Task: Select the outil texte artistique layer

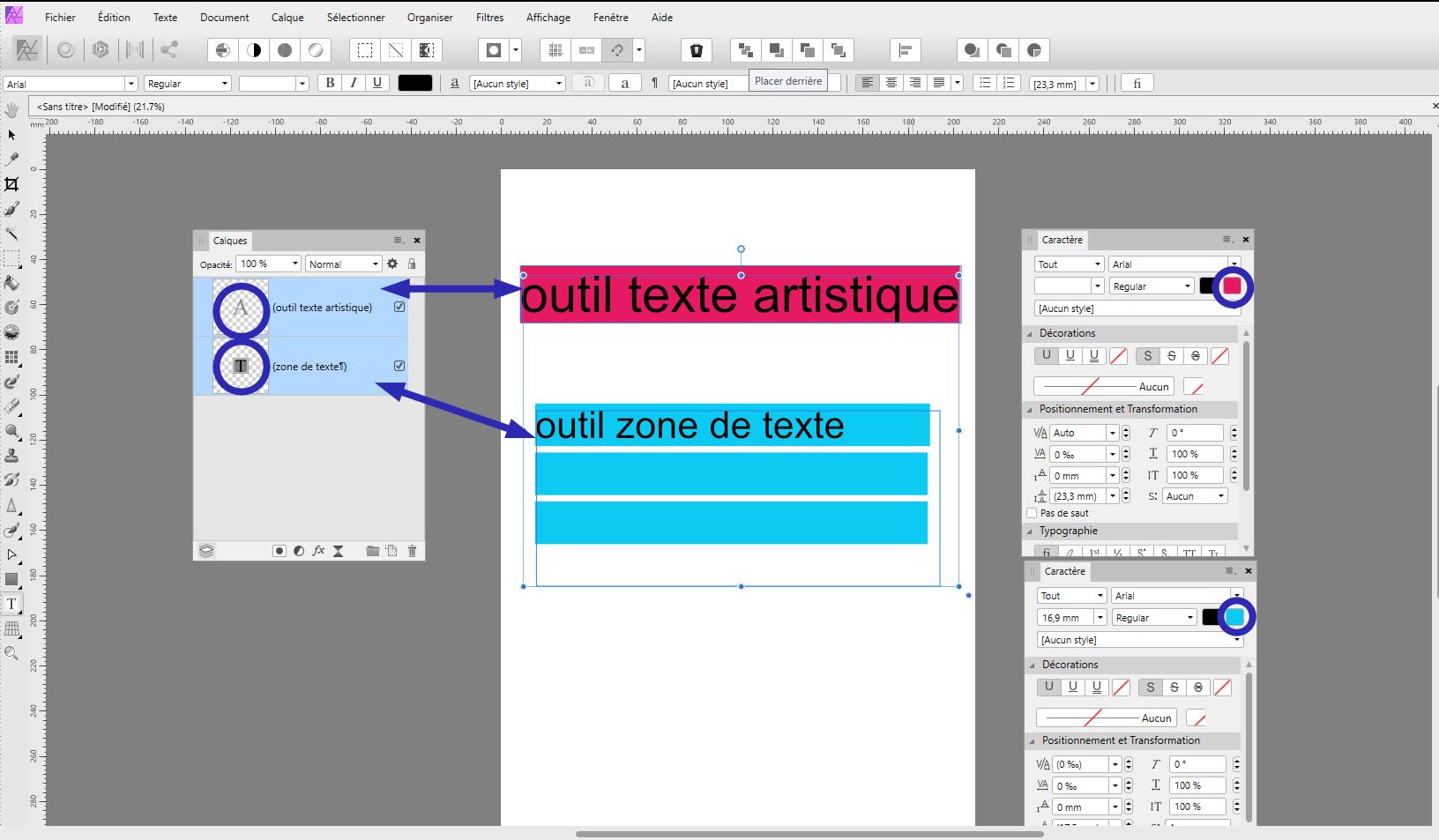Action: [301, 307]
